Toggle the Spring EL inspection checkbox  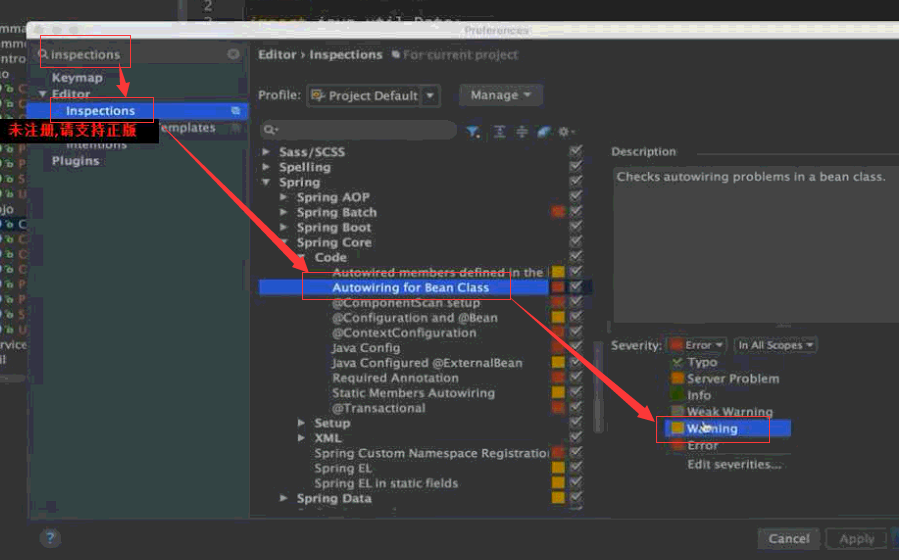coord(576,467)
